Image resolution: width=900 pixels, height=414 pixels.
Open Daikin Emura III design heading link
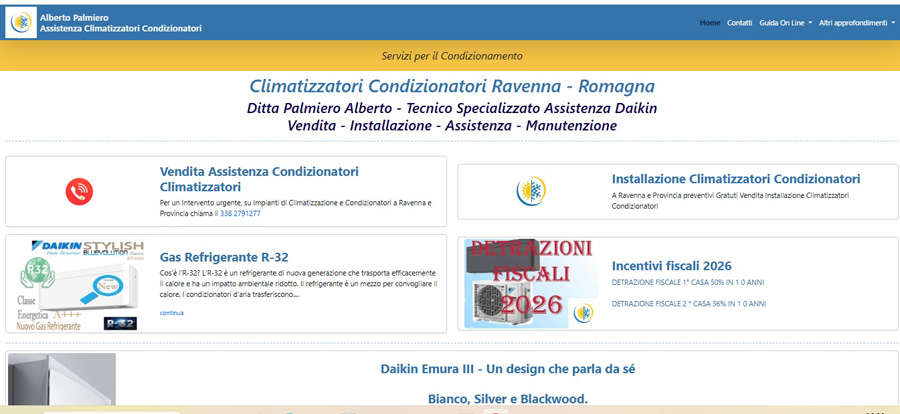coord(507,369)
